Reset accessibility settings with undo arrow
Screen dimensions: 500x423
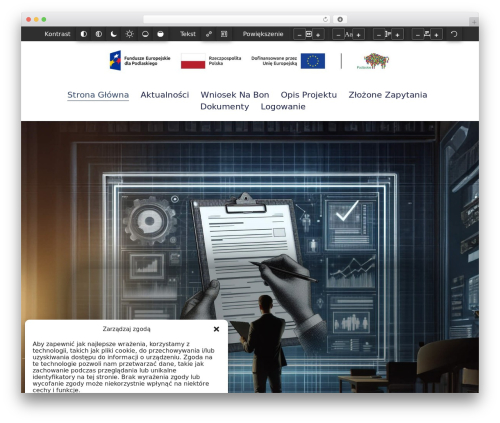tap(454, 34)
